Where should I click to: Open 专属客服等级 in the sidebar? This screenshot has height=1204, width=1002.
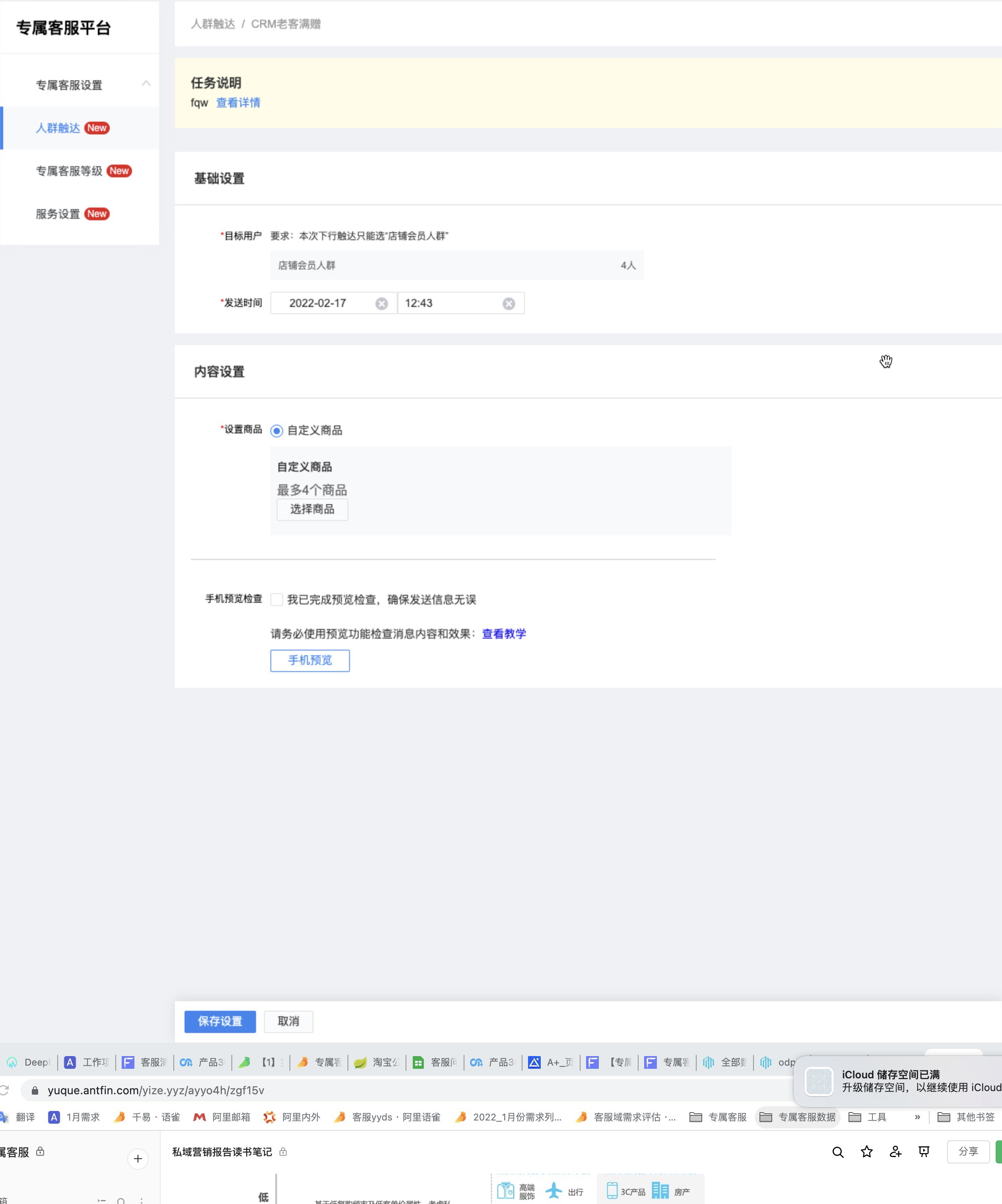tap(69, 171)
